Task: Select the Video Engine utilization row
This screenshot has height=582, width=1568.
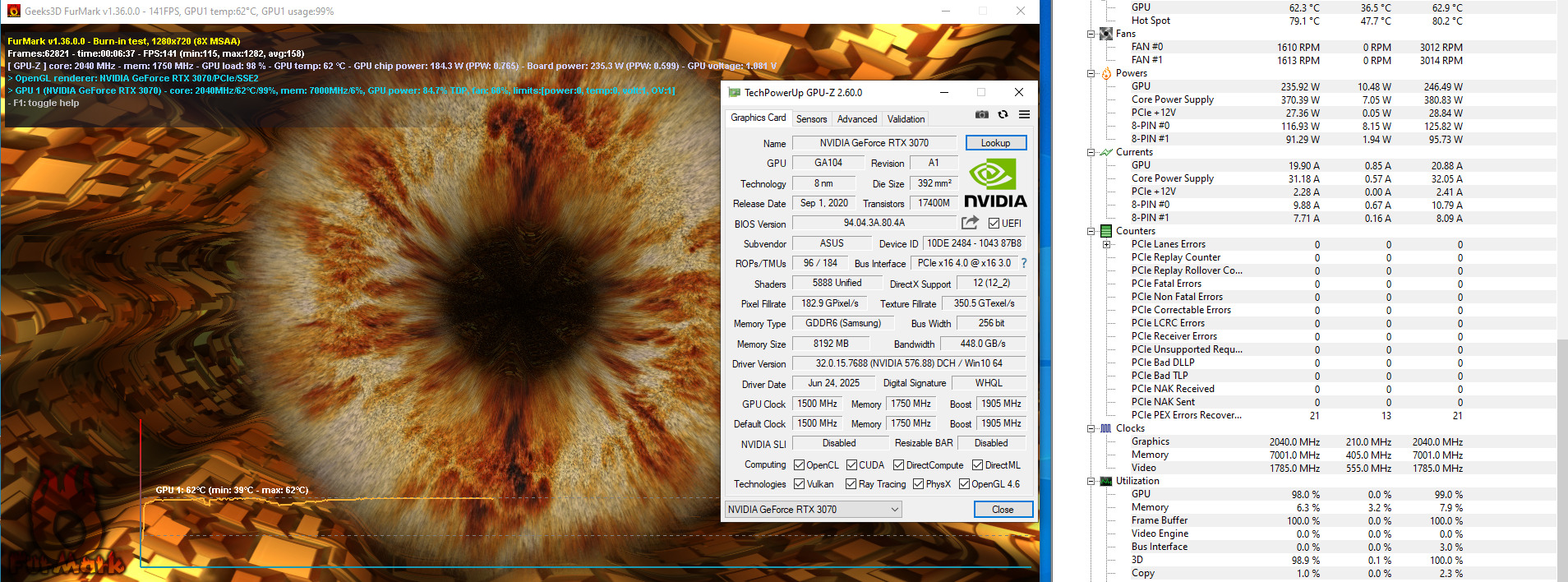Action: (x=1321, y=533)
